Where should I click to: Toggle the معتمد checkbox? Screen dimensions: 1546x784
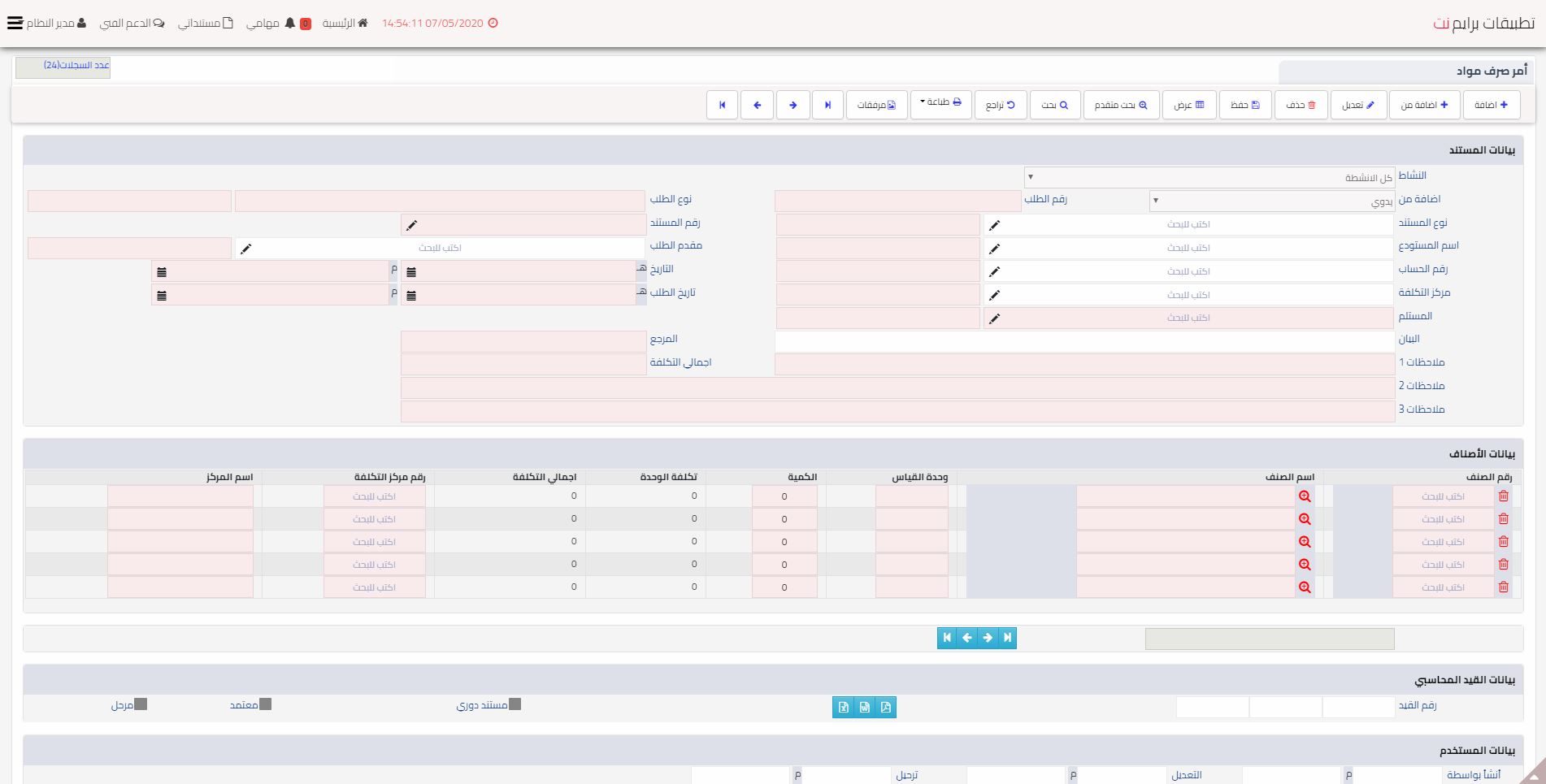[265, 704]
